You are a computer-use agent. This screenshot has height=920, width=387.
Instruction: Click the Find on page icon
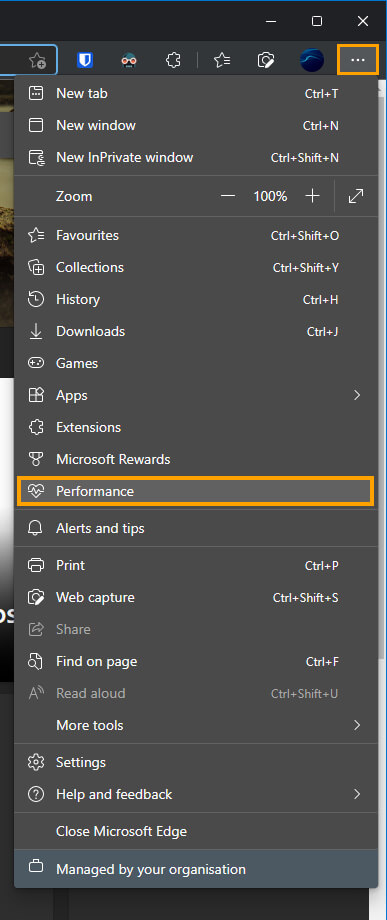(x=36, y=661)
